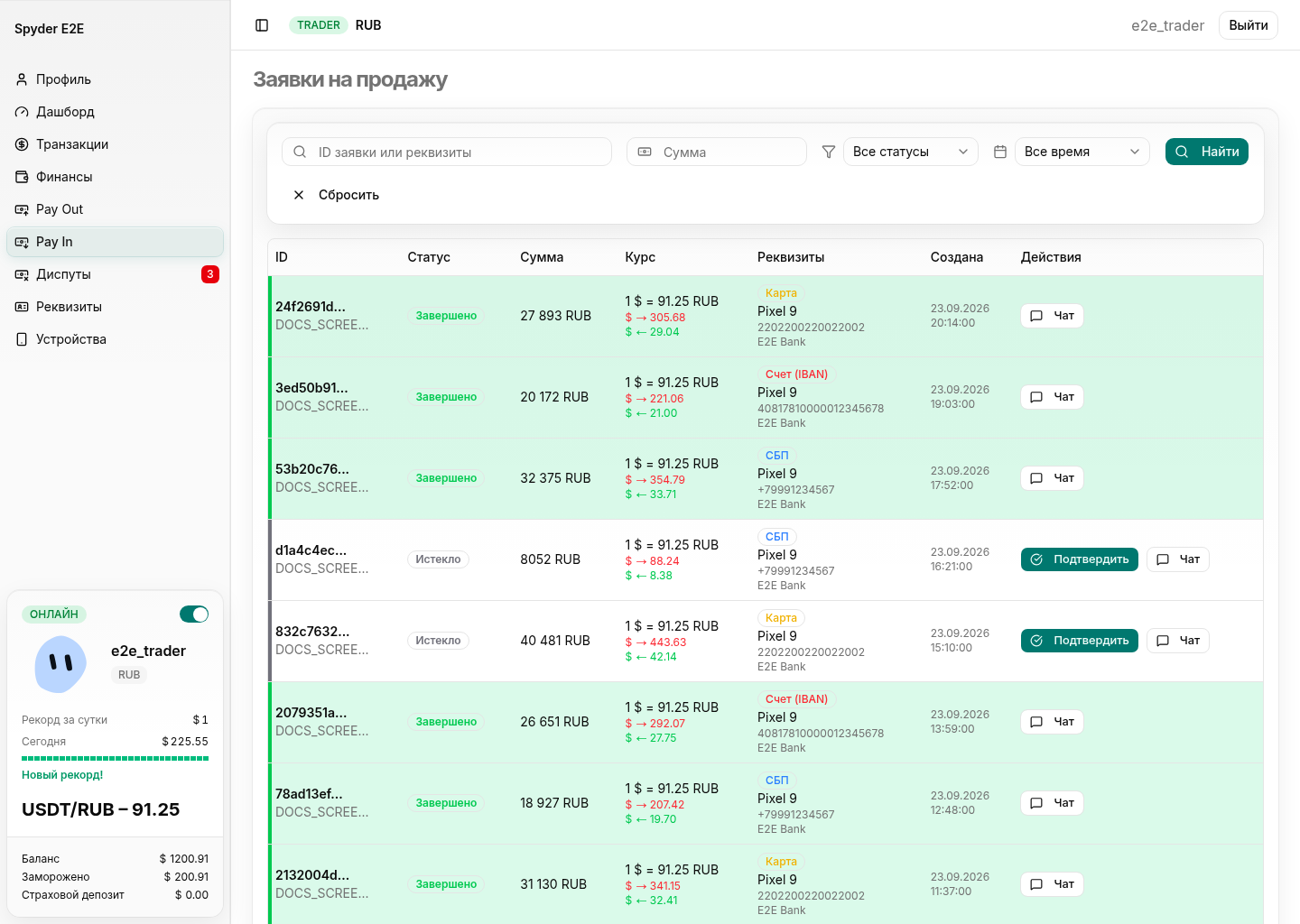Confirm the expired d1a4c4ec order with Подтвердить
The height and width of the screenshot is (924, 1300).
point(1080,559)
